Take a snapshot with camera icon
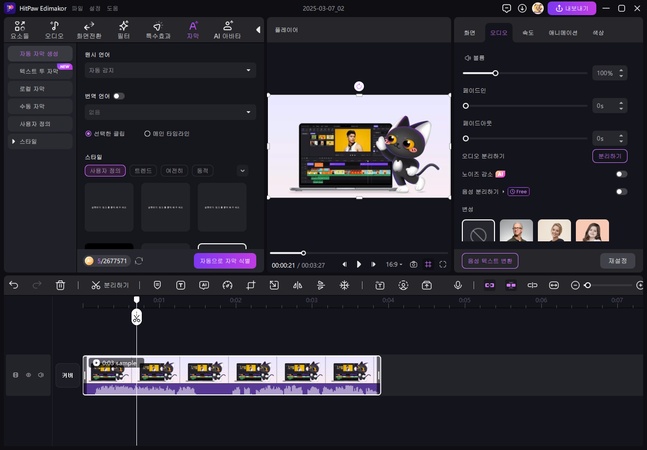The image size is (647, 450). pyautogui.click(x=412, y=264)
